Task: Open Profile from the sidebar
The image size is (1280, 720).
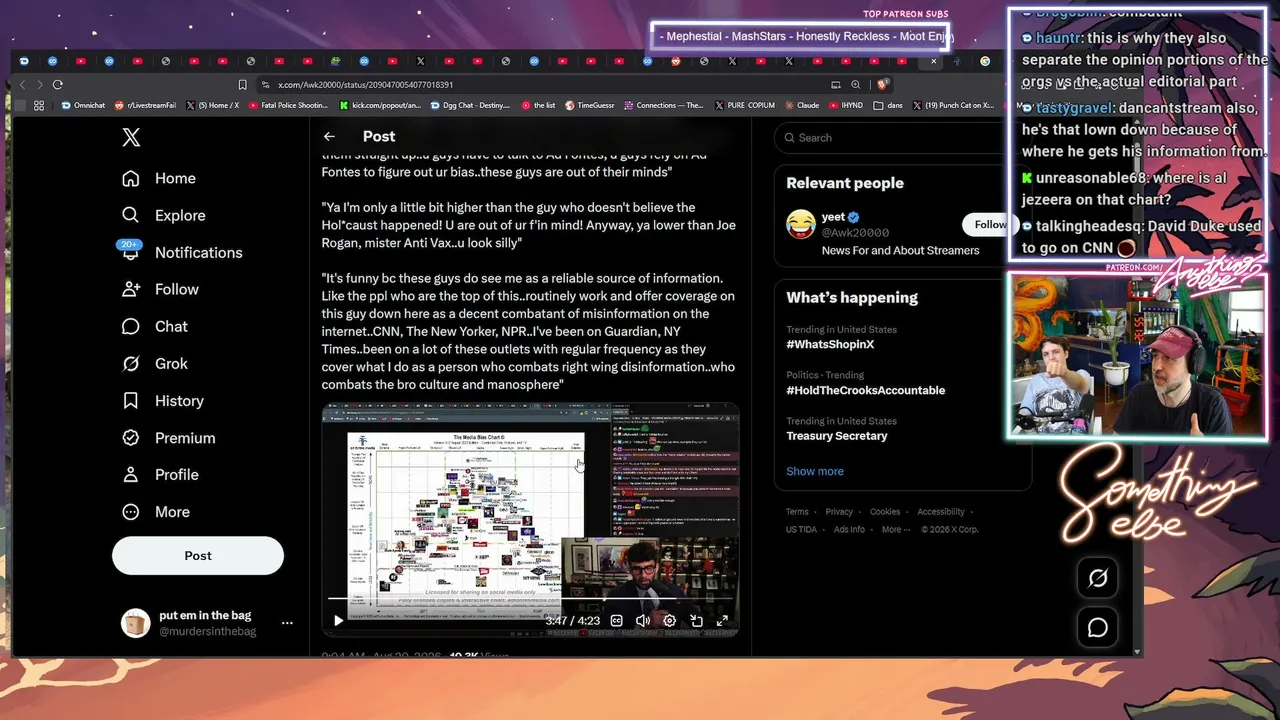Action: coord(160,474)
